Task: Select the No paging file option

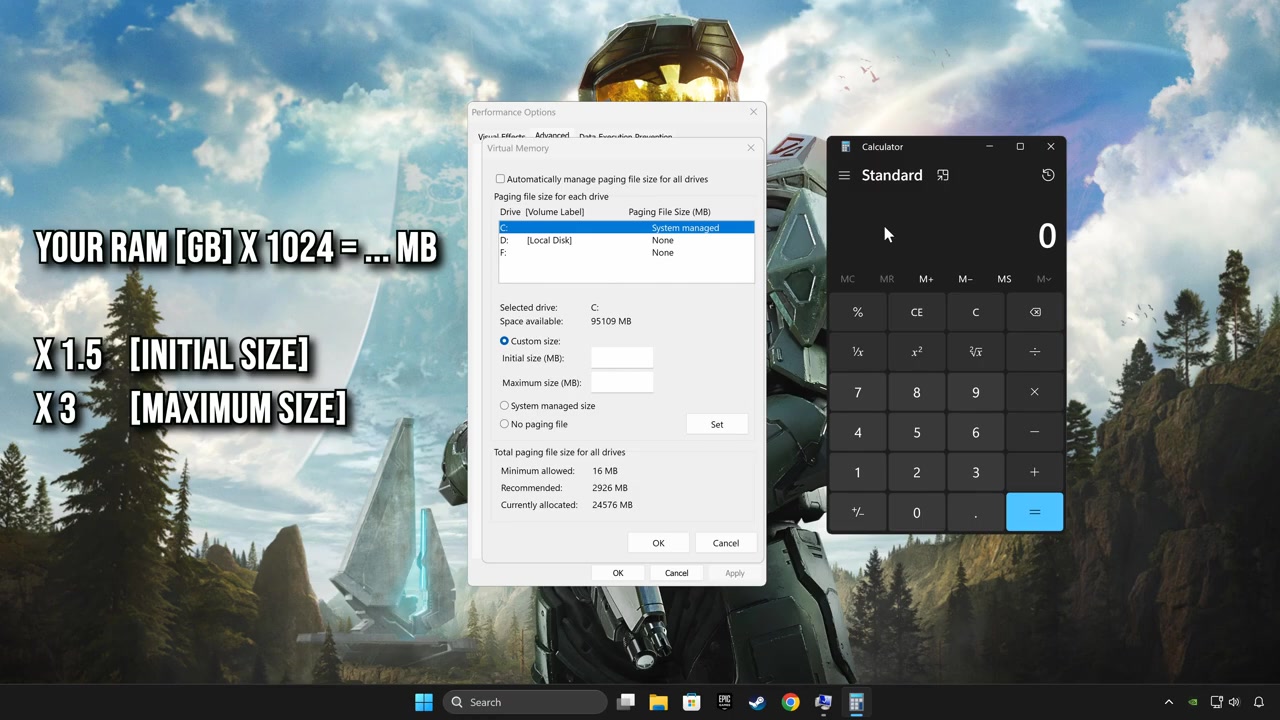Action: click(504, 424)
